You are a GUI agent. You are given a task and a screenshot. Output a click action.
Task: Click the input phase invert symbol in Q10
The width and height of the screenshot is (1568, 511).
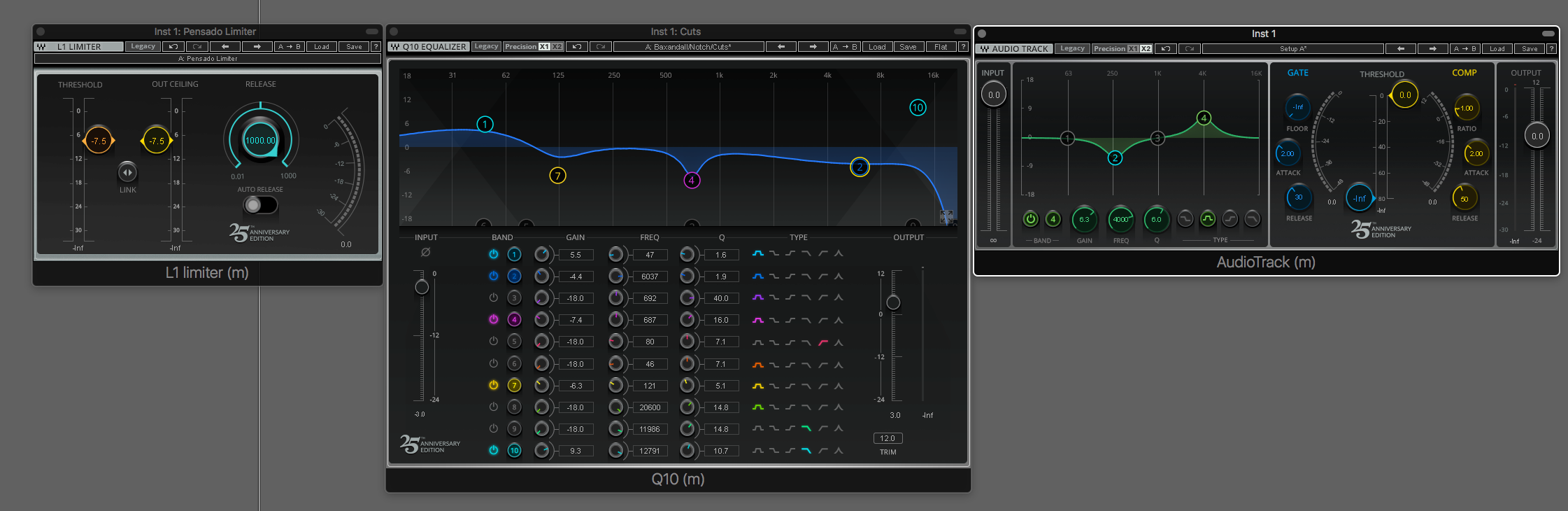point(425,252)
